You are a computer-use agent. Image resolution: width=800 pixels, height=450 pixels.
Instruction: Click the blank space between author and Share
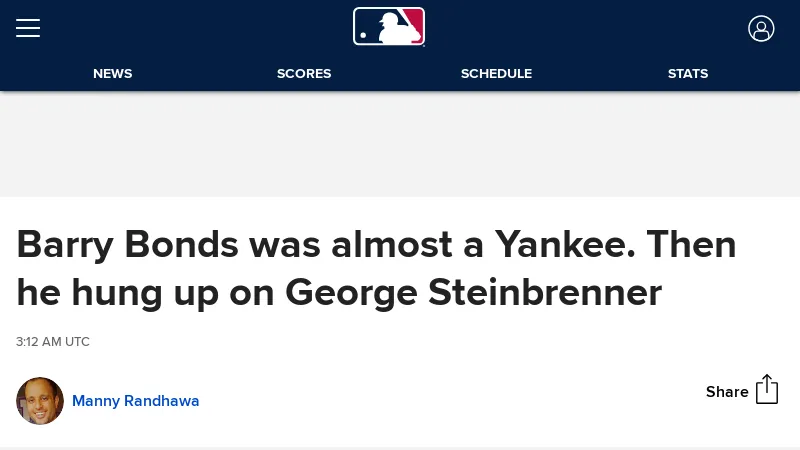coord(450,401)
